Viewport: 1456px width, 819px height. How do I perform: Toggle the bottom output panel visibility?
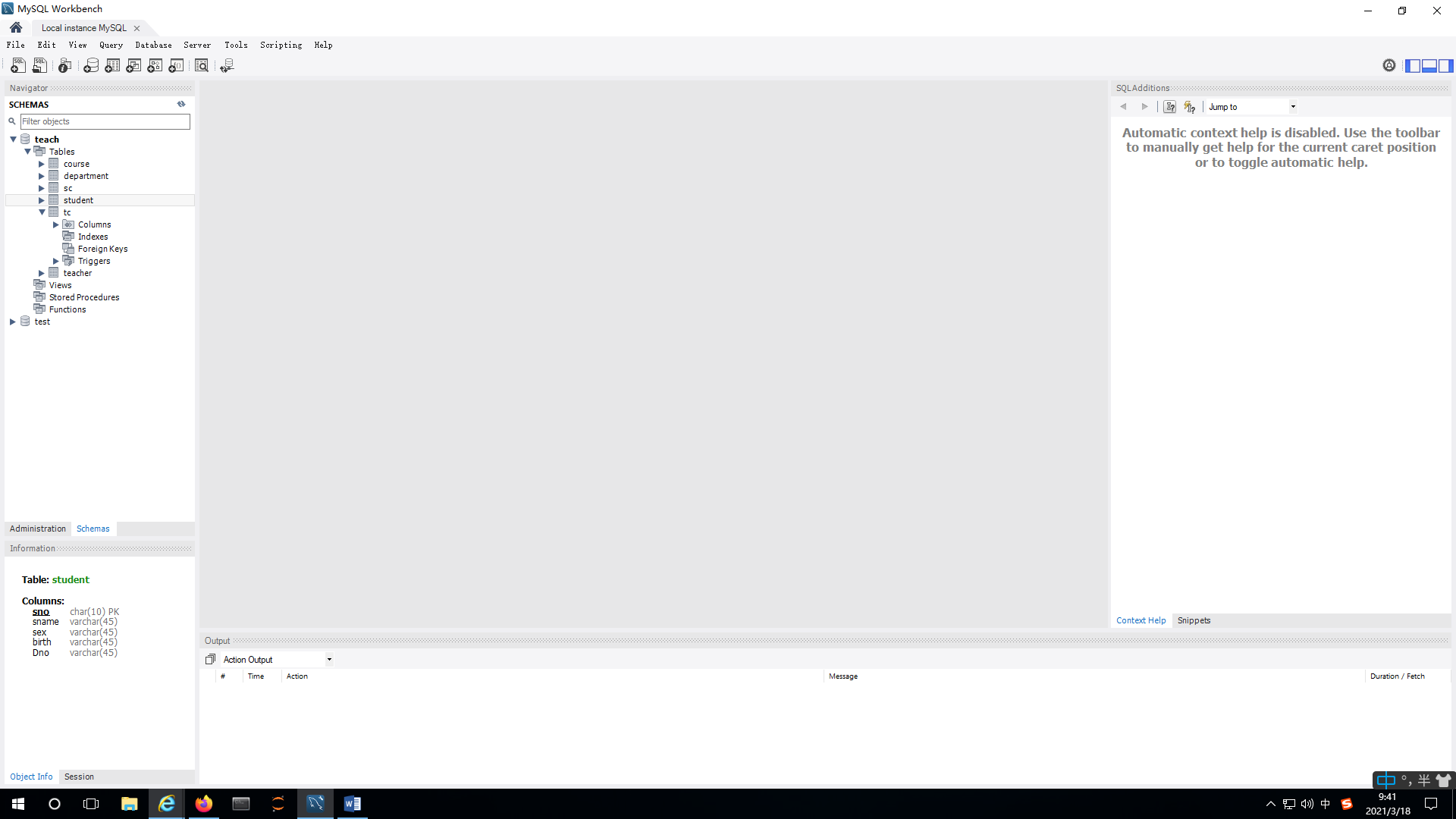point(1429,66)
